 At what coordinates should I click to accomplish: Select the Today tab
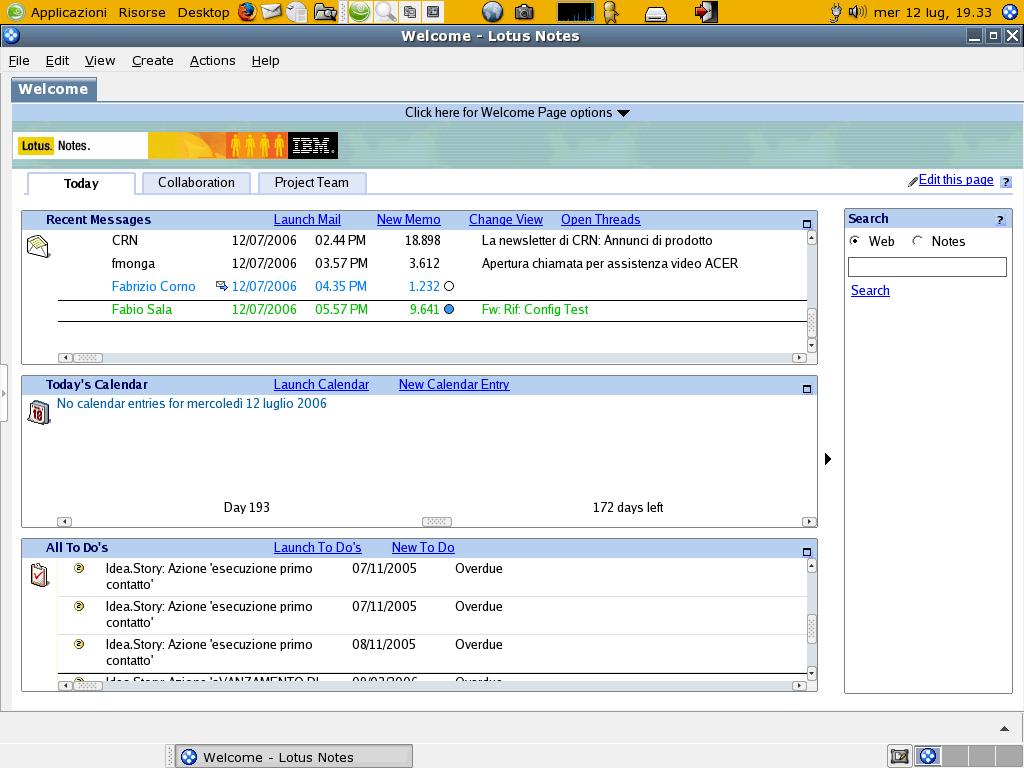pyautogui.click(x=81, y=184)
